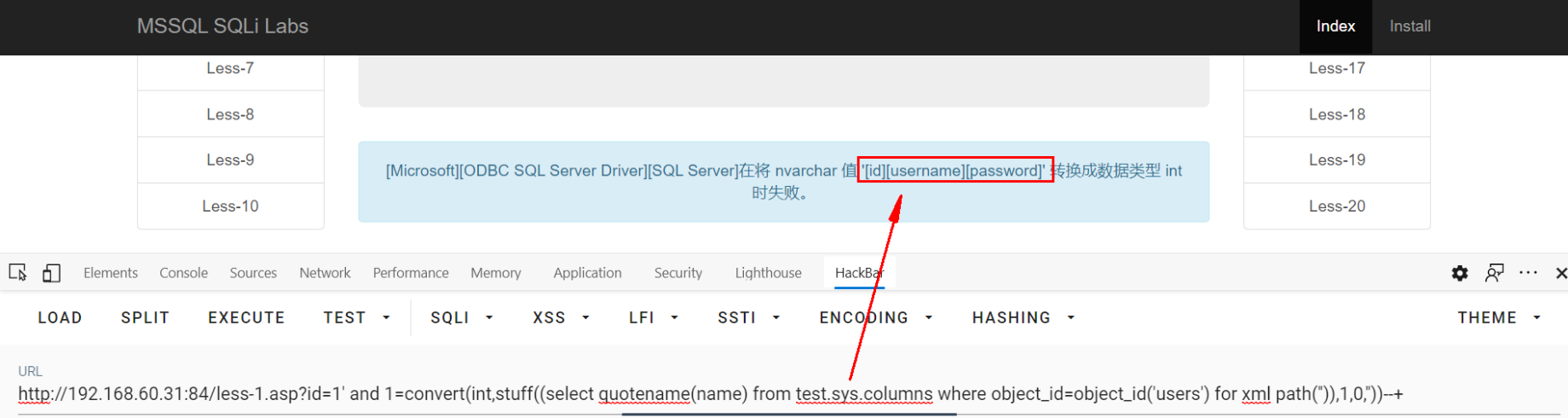Open lesson Less-10
The height and width of the screenshot is (418, 1568).
(x=230, y=206)
